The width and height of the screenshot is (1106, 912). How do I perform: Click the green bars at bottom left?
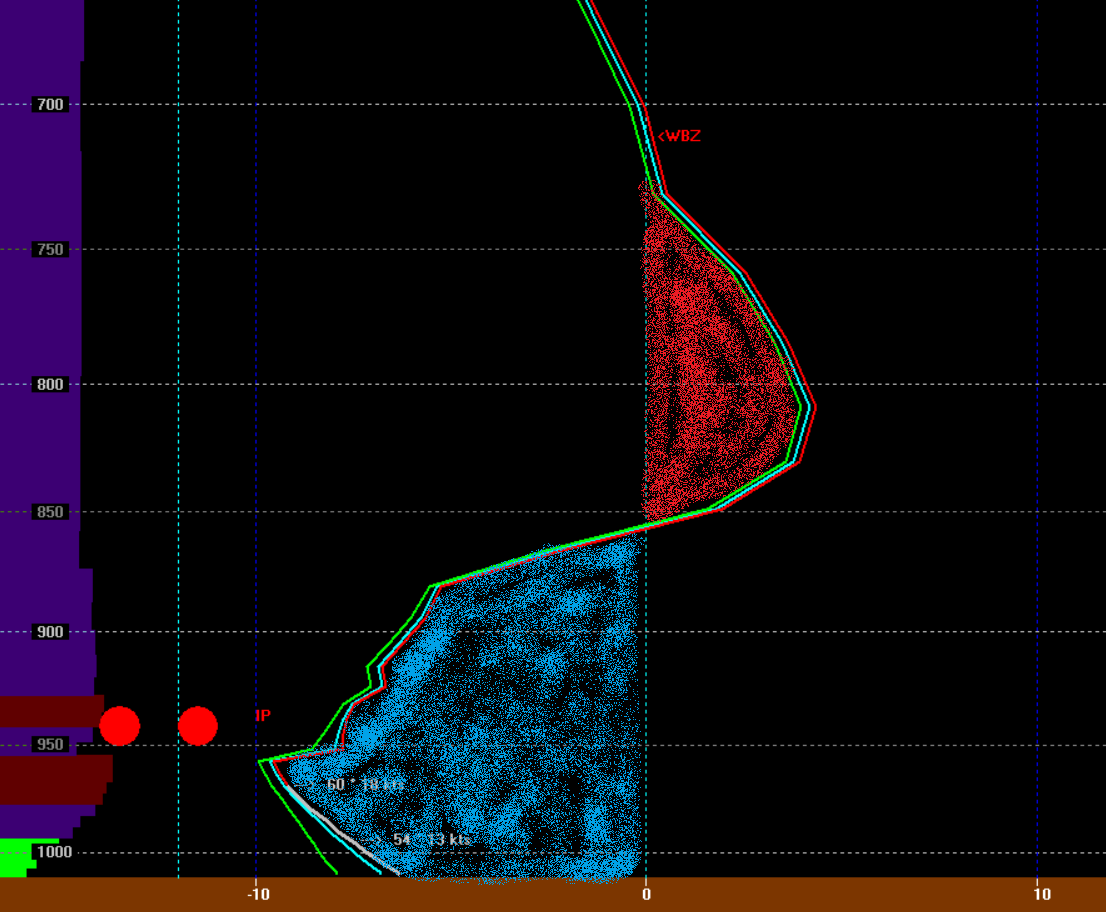(25, 855)
